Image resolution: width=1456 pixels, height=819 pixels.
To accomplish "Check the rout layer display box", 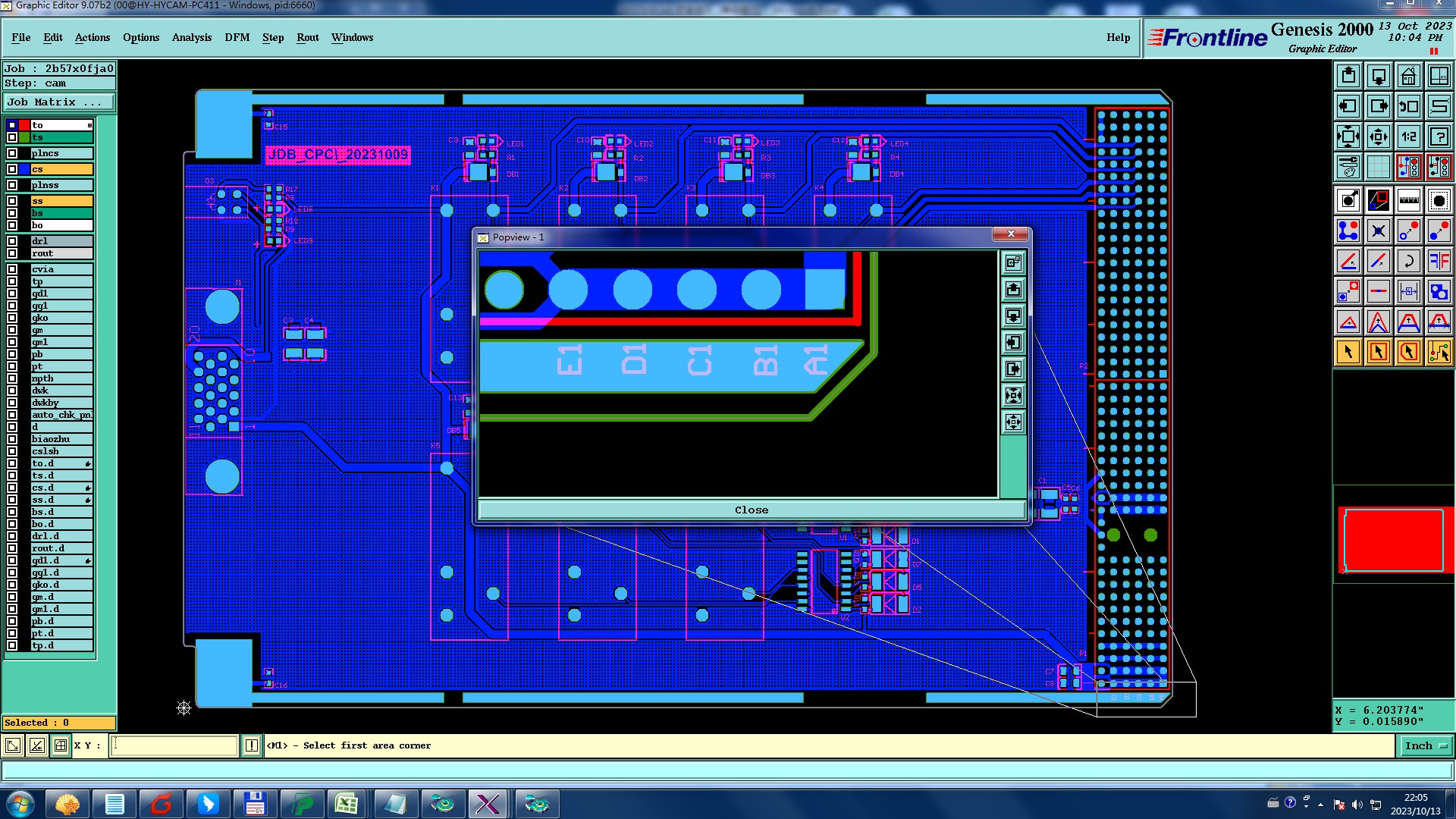I will [12, 253].
